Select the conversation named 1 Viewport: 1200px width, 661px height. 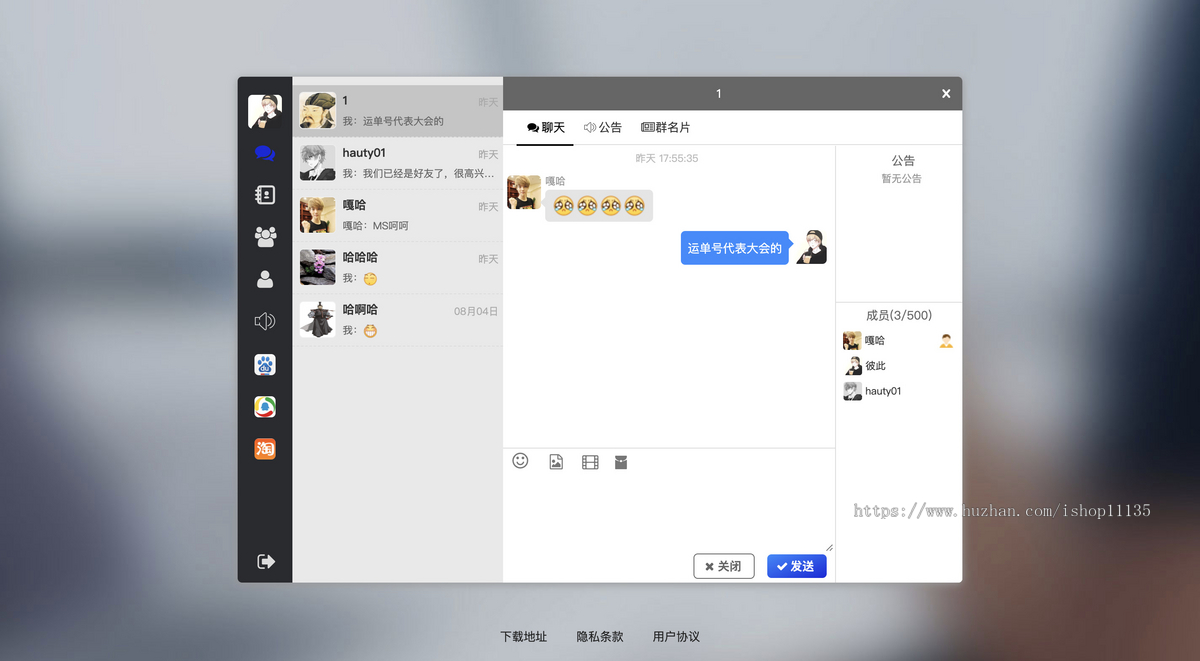(397, 111)
